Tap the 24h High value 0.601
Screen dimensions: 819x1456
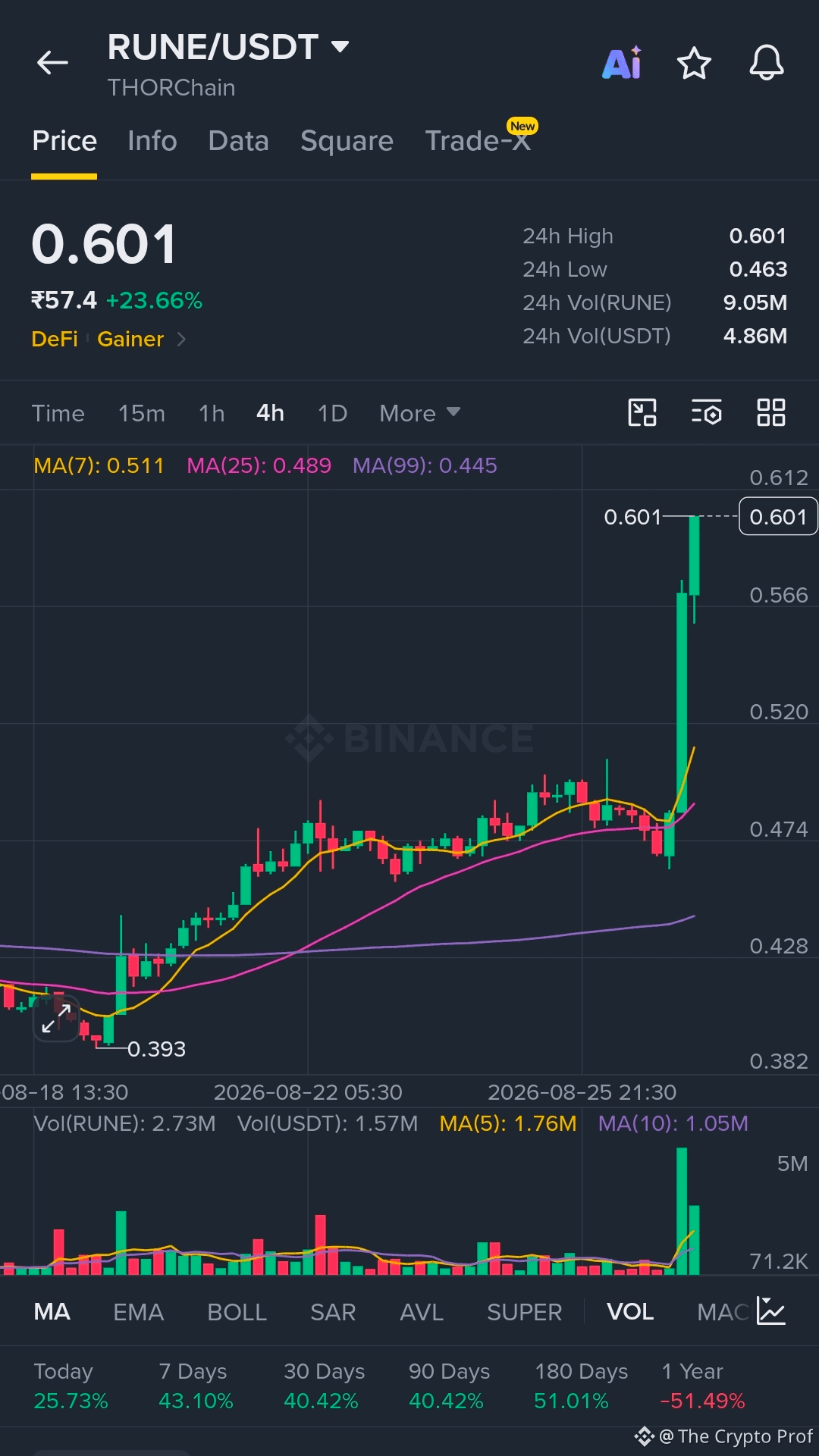click(x=758, y=236)
